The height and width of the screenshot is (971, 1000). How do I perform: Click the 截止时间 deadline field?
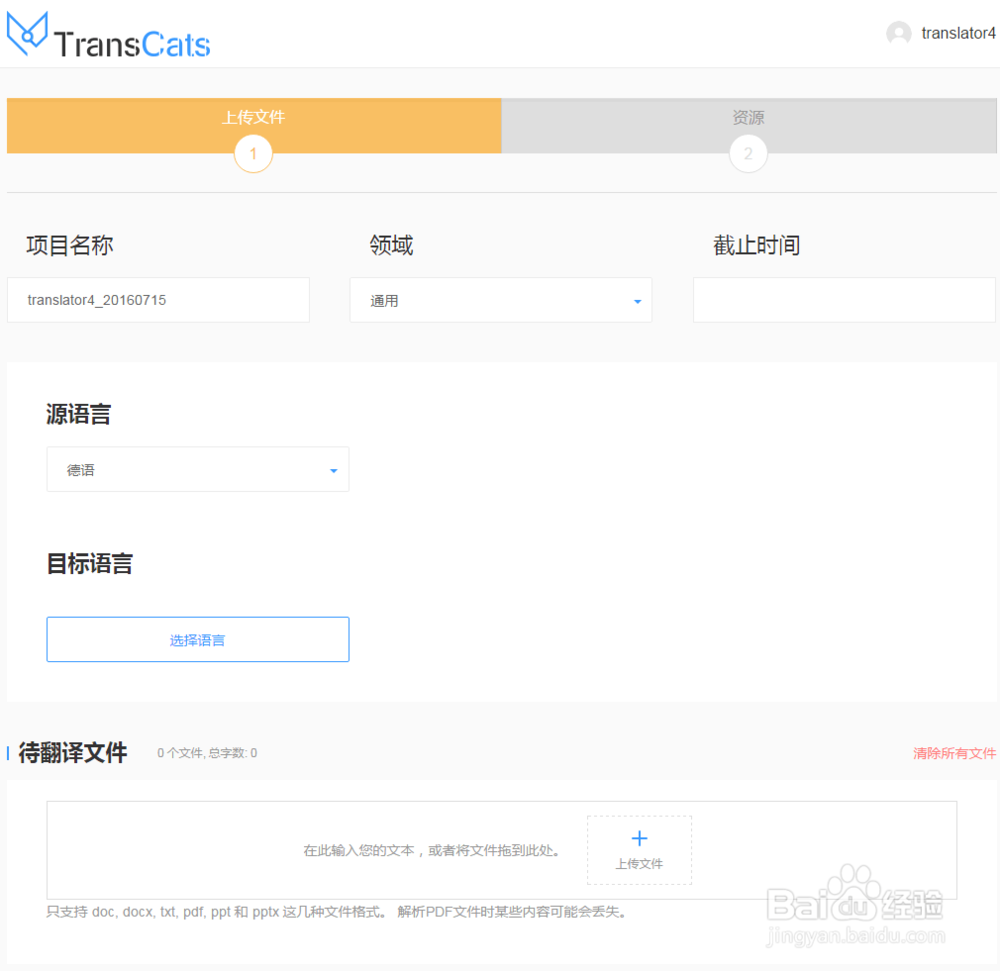(843, 300)
